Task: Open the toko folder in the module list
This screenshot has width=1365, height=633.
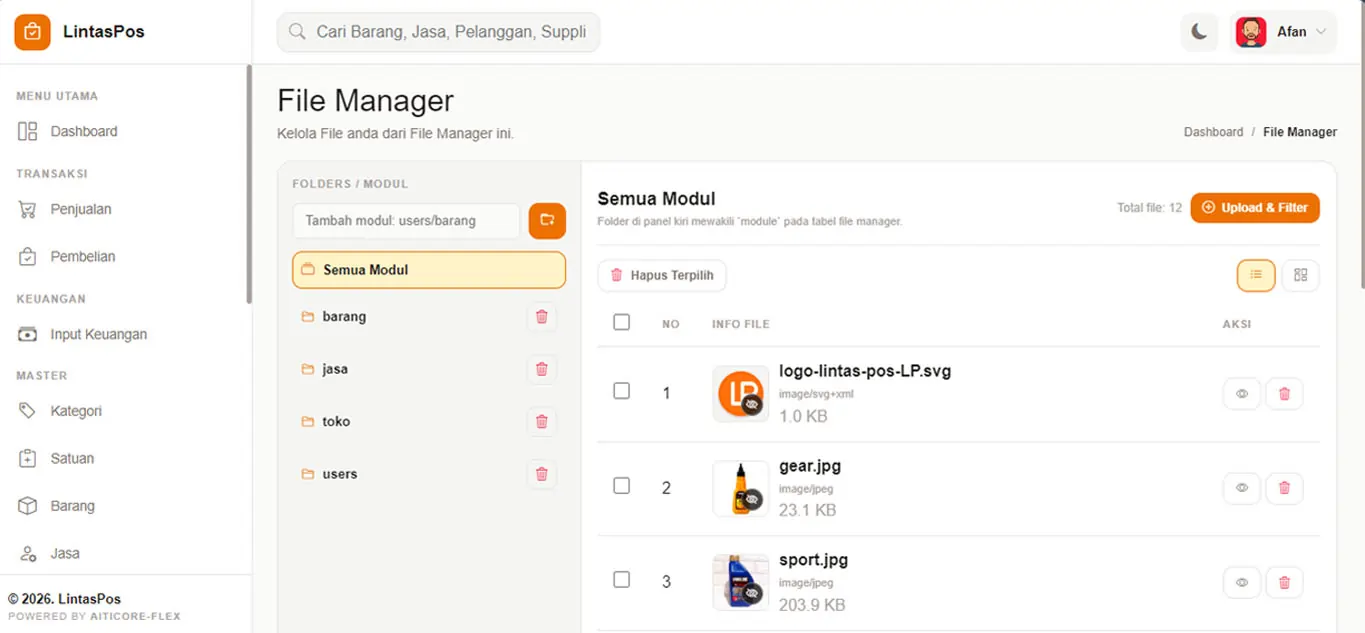Action: [336, 422]
